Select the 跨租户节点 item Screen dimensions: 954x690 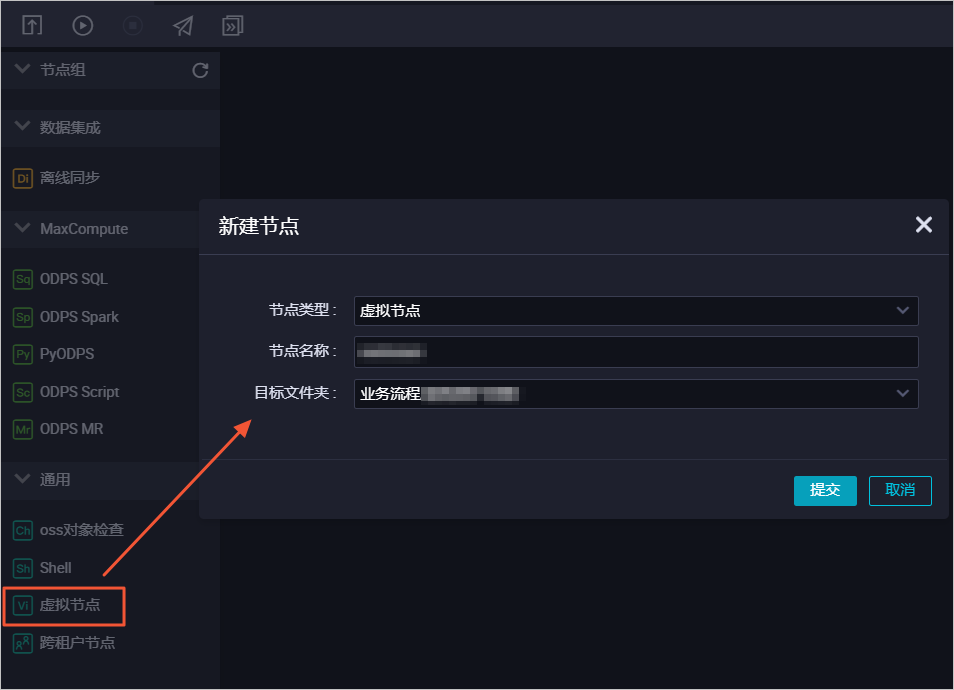pyautogui.click(x=64, y=643)
